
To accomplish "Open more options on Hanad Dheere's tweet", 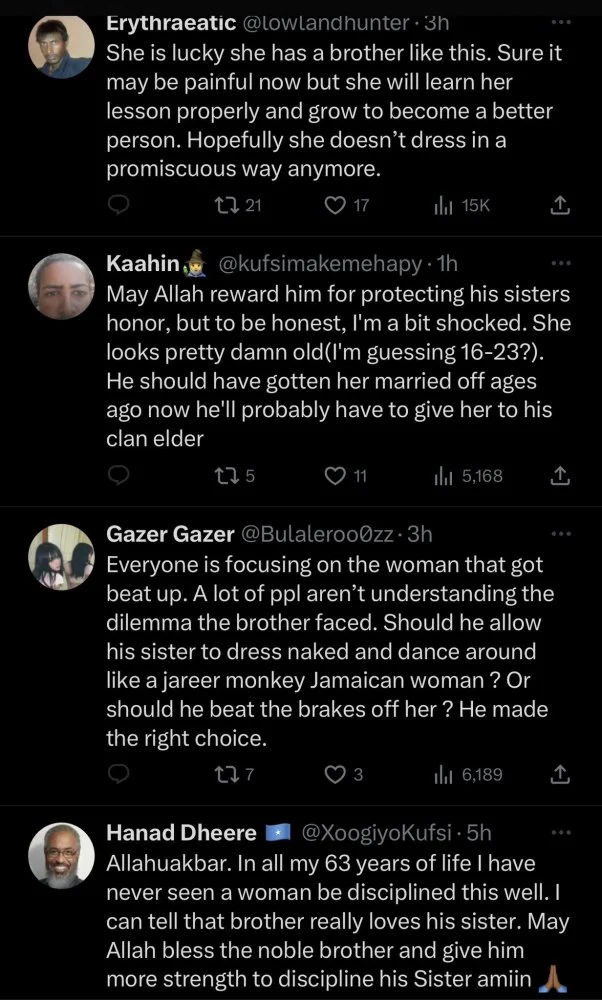I will [559, 831].
